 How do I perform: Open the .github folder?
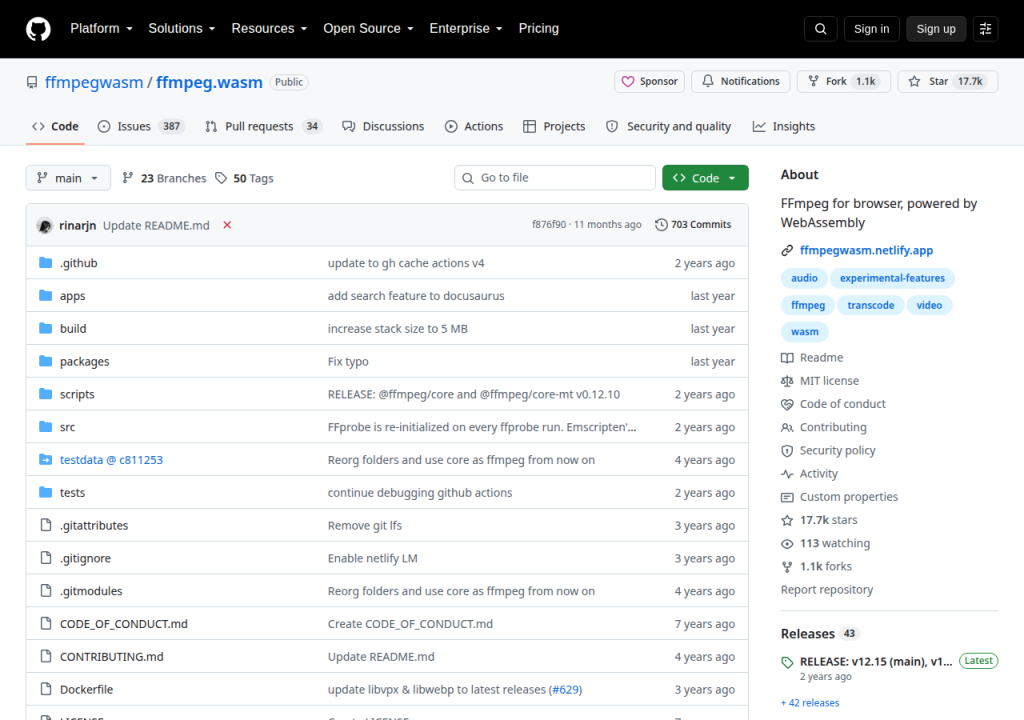78,263
